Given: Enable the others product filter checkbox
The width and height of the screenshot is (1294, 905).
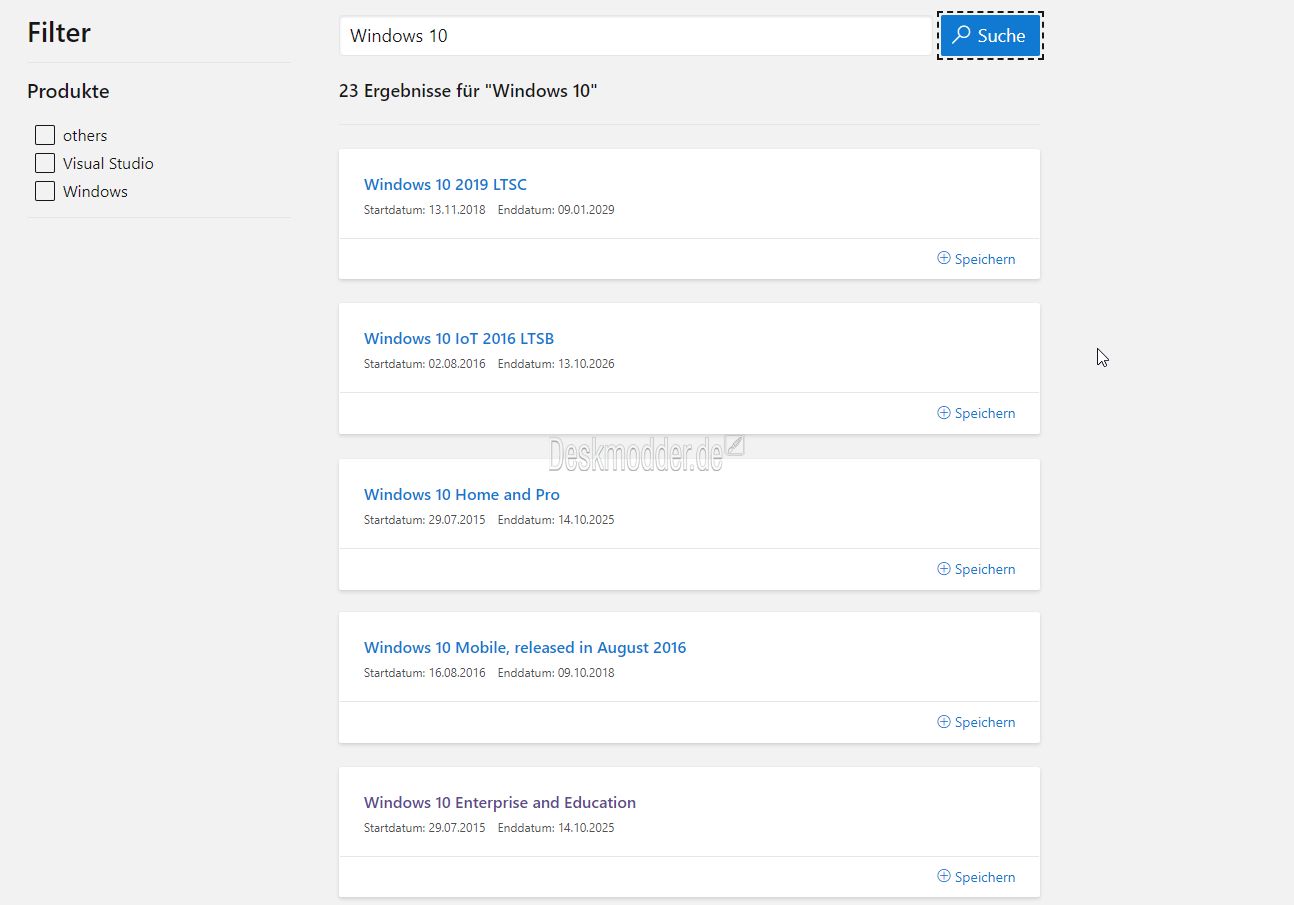Looking at the screenshot, I should pos(45,135).
